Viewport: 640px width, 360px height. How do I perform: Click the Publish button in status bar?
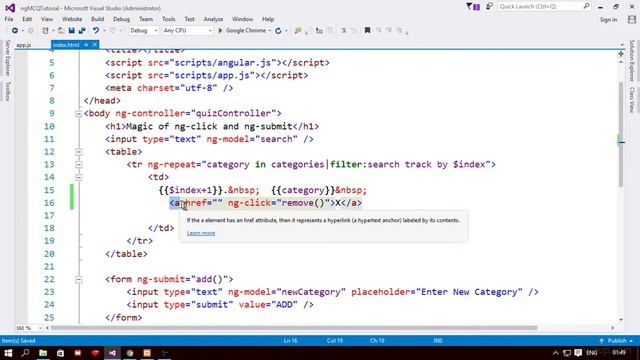[617, 340]
